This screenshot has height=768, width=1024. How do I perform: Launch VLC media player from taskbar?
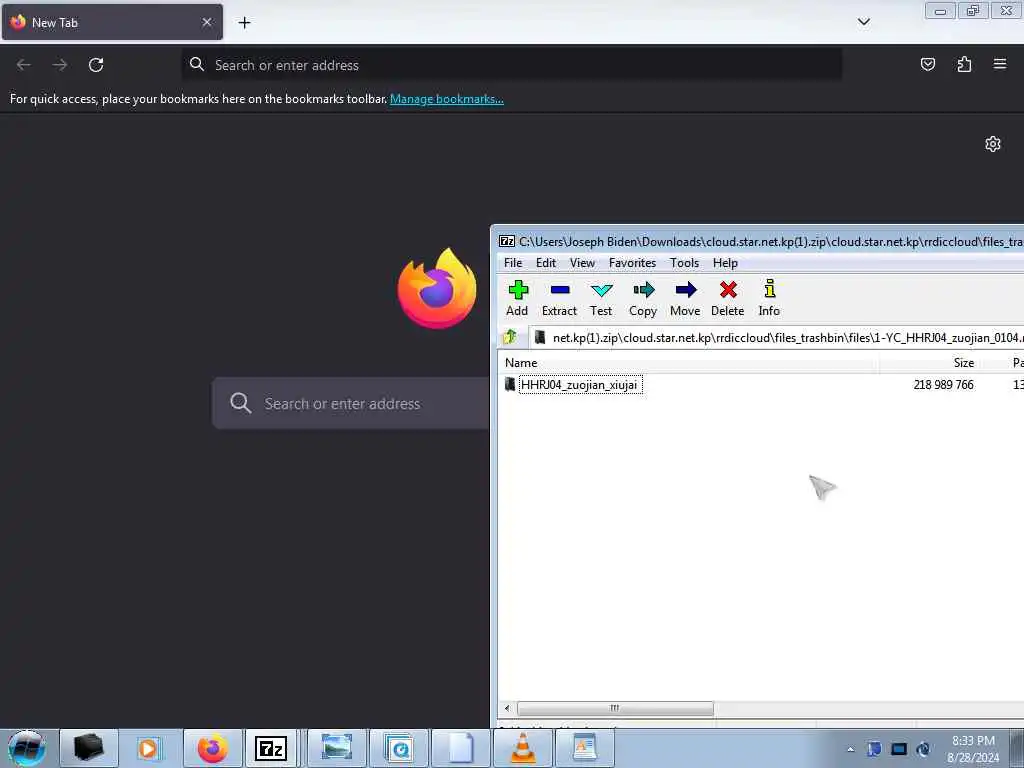pos(522,748)
